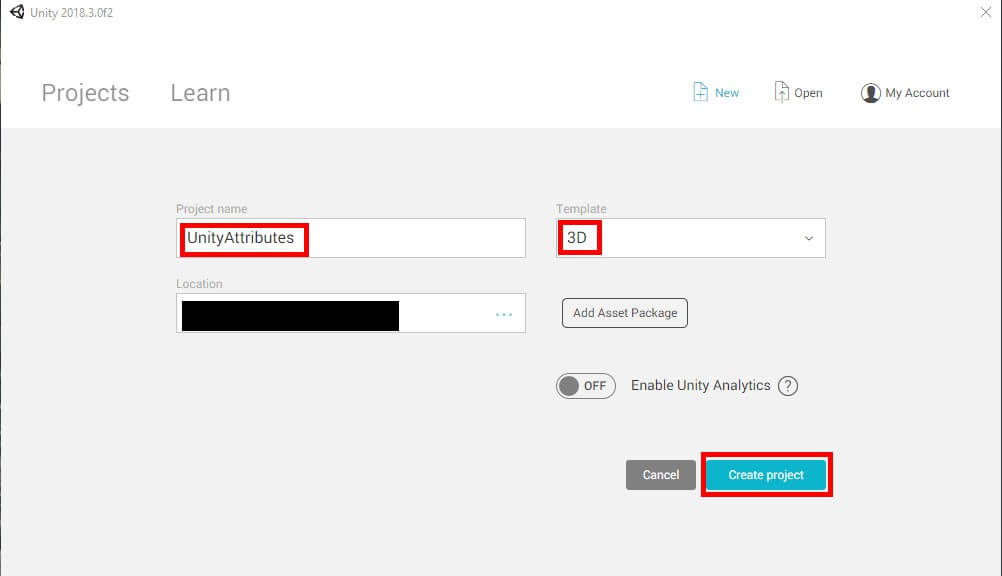Click the Cancel button
This screenshot has height=576, width=1002.
pyautogui.click(x=661, y=475)
